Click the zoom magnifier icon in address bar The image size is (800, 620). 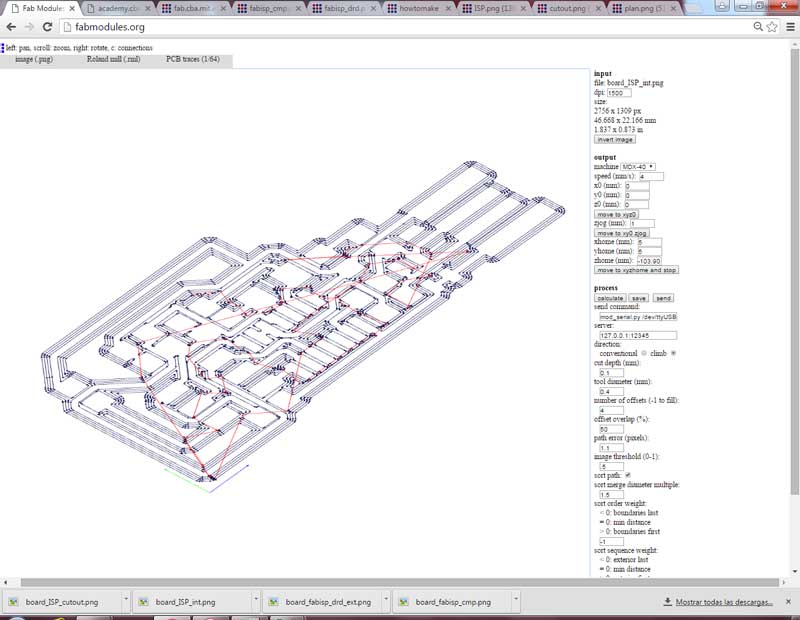click(x=758, y=27)
